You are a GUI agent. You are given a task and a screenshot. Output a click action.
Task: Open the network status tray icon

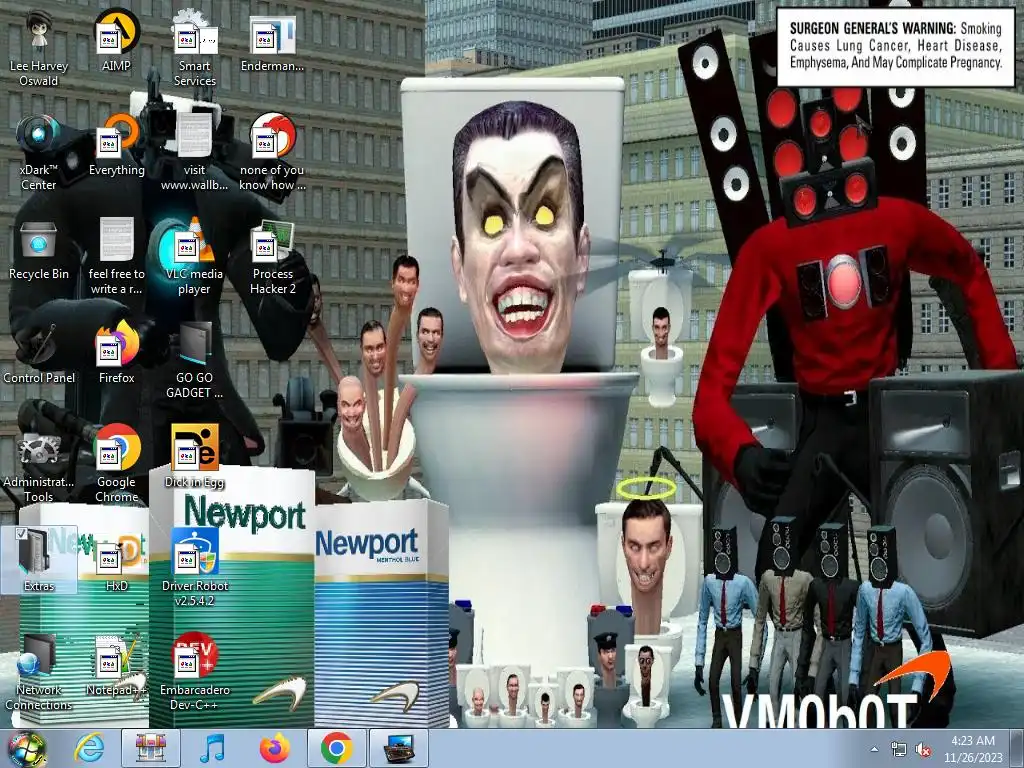click(899, 749)
